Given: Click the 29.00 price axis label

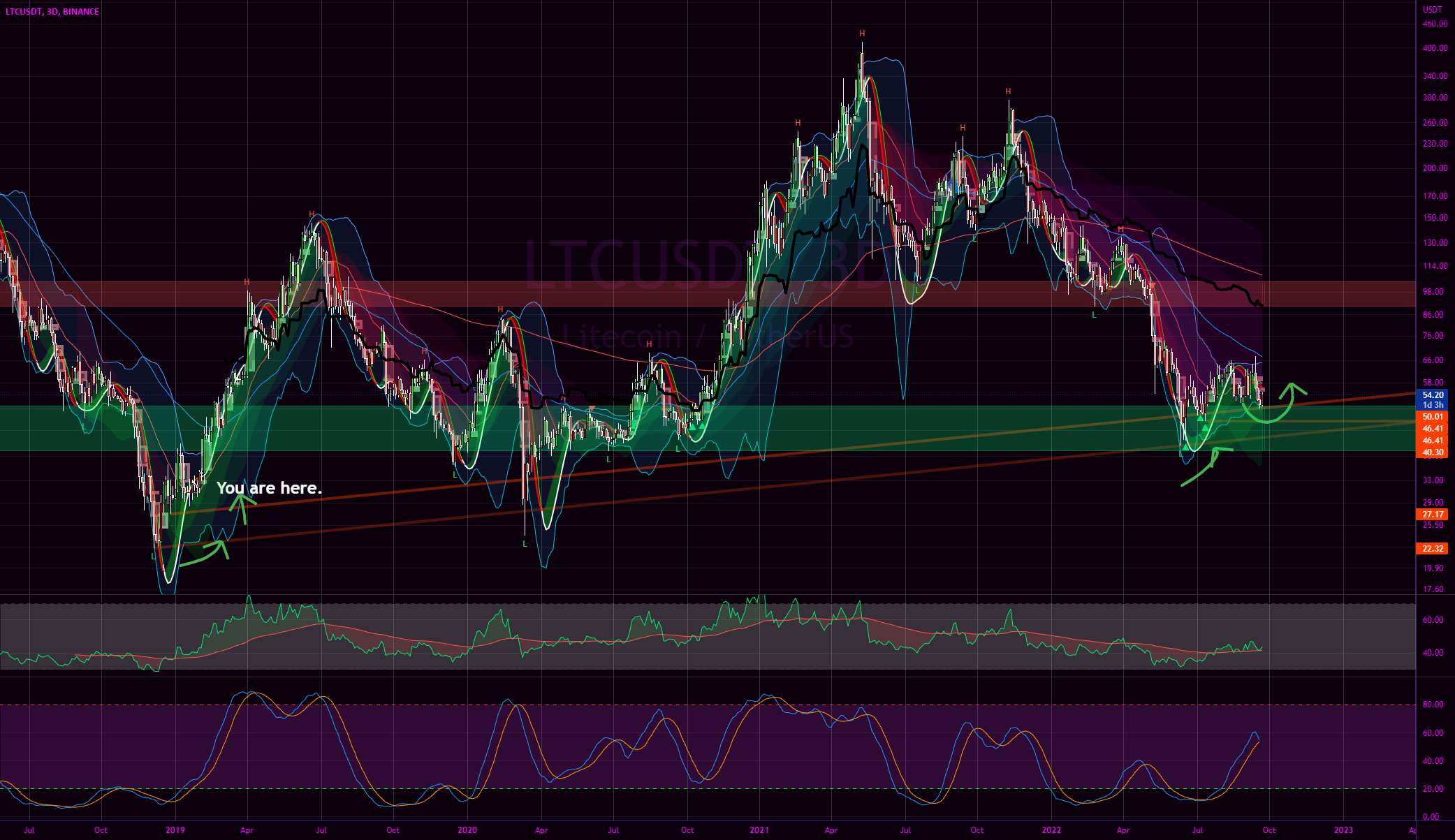Looking at the screenshot, I should point(1433,503).
